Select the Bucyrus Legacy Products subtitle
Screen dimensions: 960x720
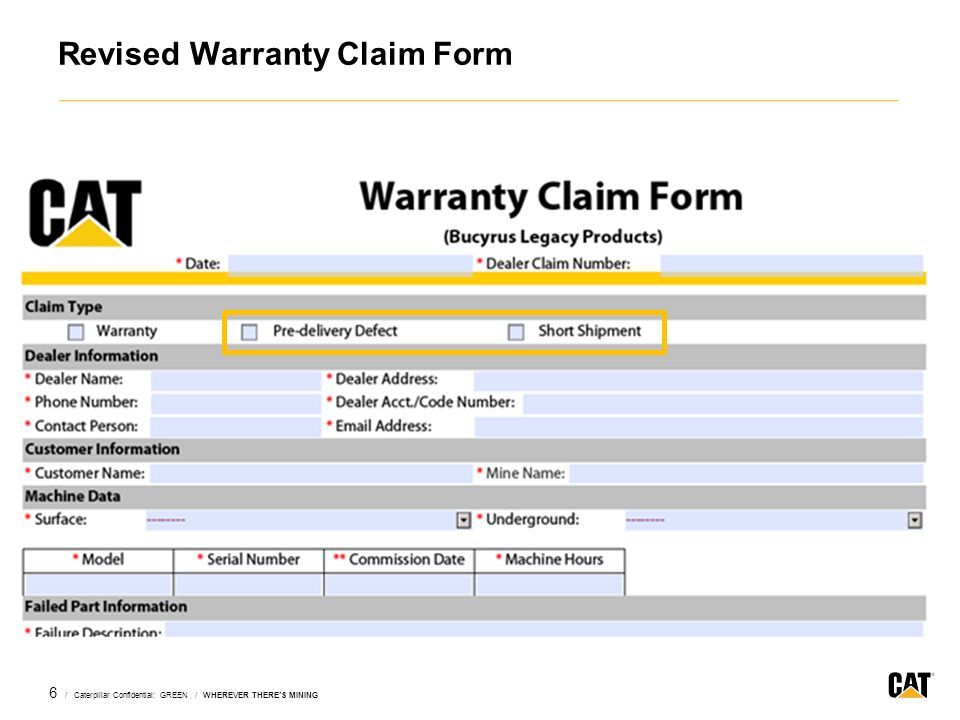click(x=553, y=237)
